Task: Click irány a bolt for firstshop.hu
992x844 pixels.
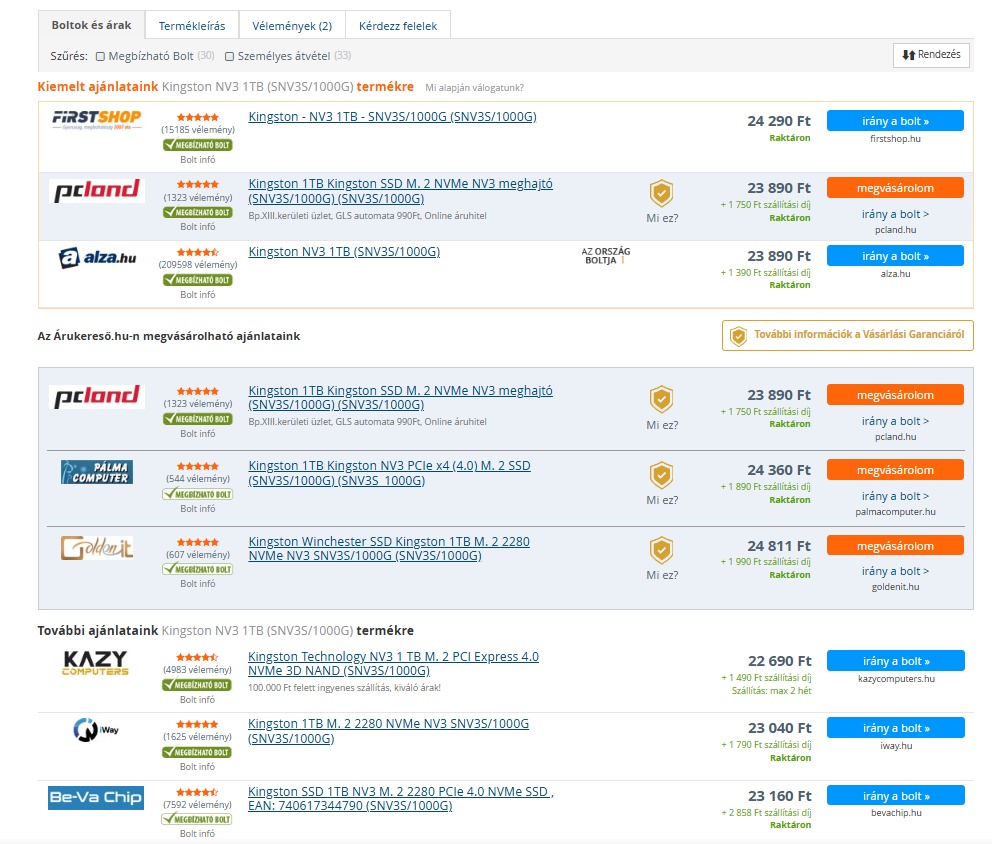Action: pos(895,121)
